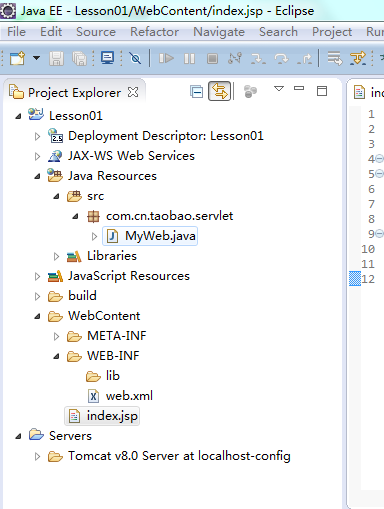Viewport: 384px width, 509px height.
Task: Select the web.xml file
Action: point(129,396)
